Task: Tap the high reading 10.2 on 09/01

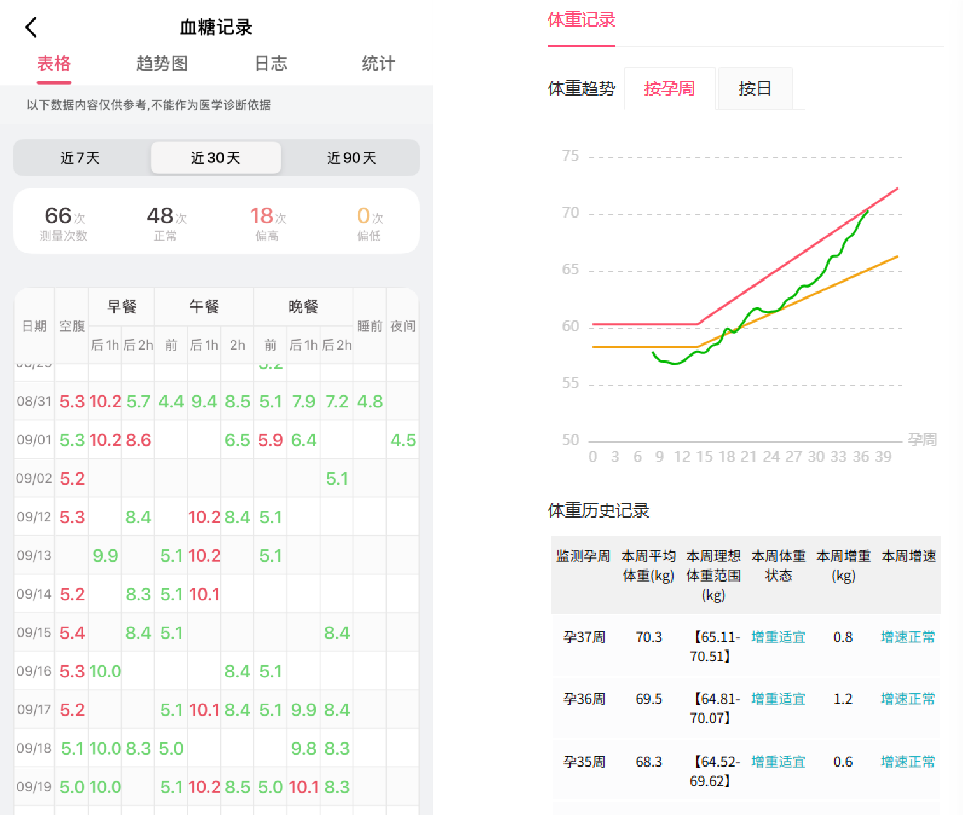Action: (106, 440)
